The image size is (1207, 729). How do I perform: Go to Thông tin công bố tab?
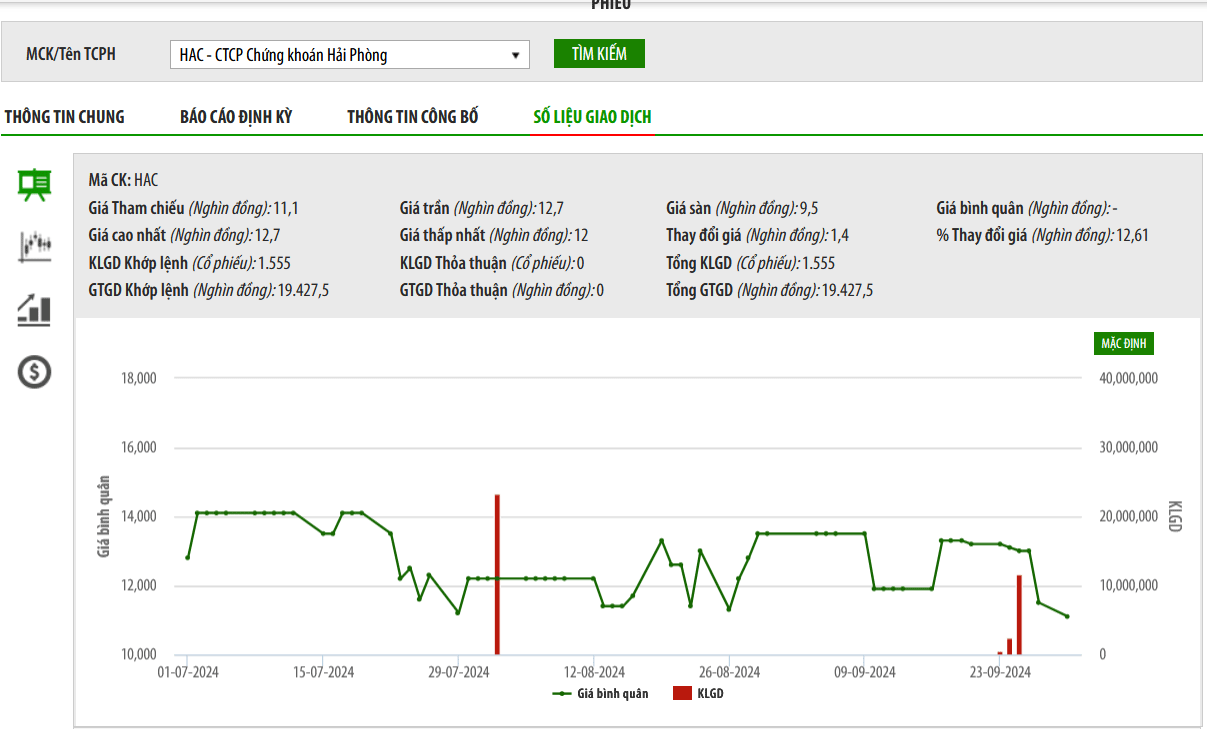coord(413,117)
